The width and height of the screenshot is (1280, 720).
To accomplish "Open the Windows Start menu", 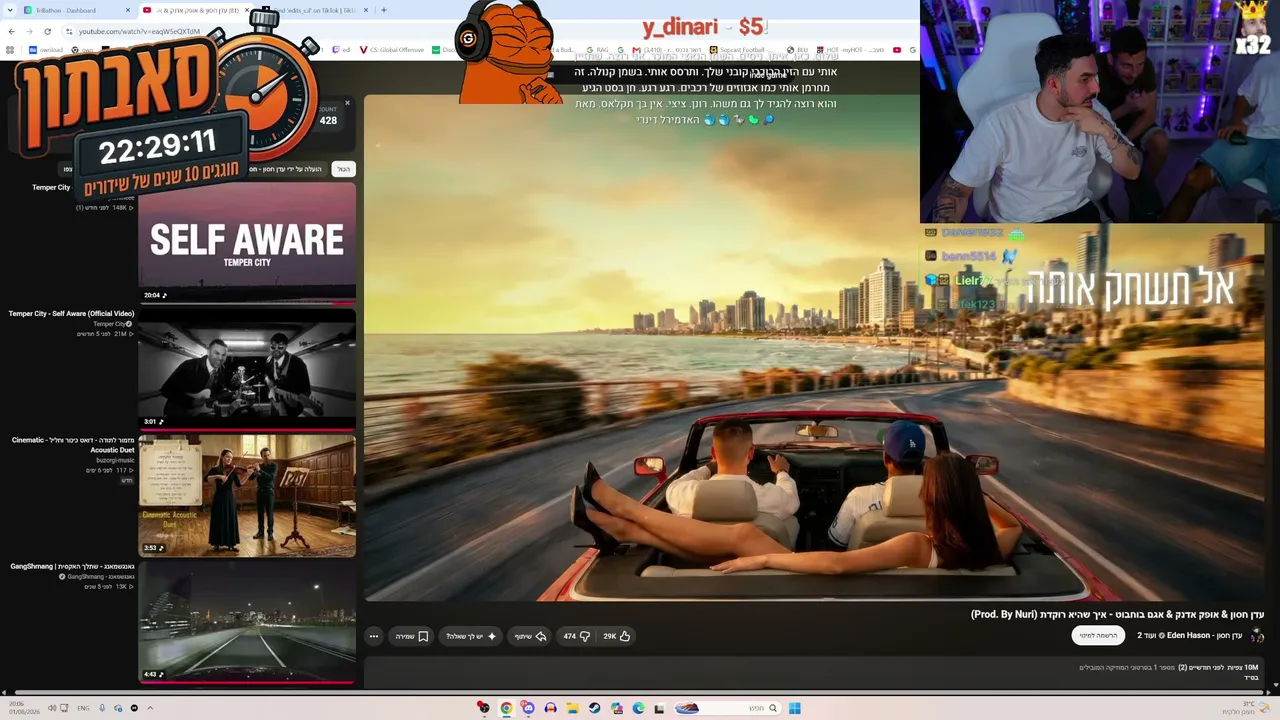I will [x=794, y=708].
